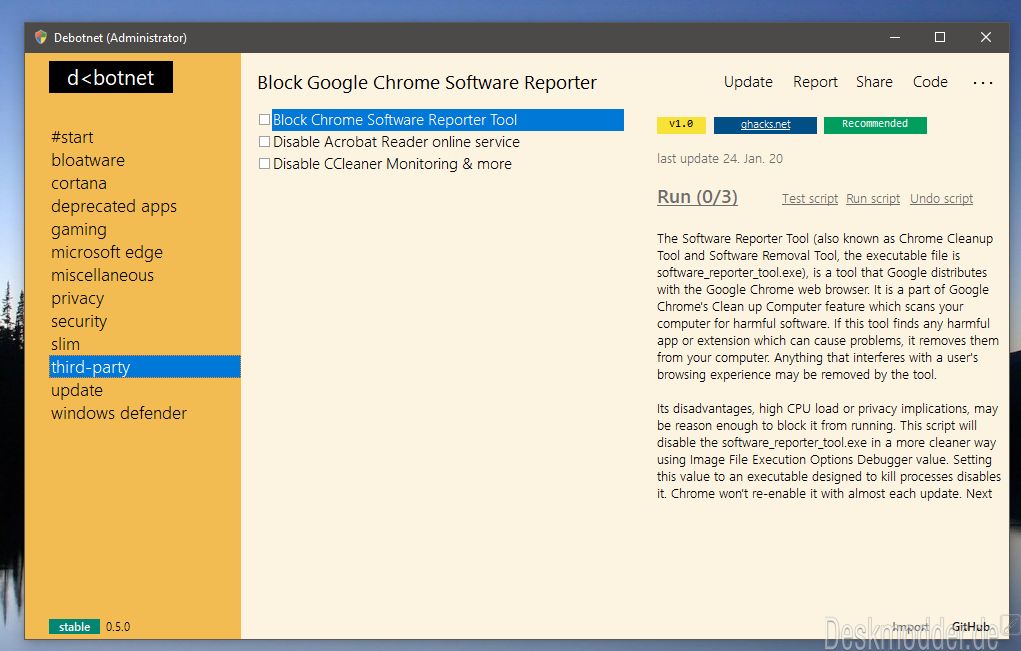Screen dimensions: 1021x651
Task: Go to the cortana category
Action: [79, 184]
